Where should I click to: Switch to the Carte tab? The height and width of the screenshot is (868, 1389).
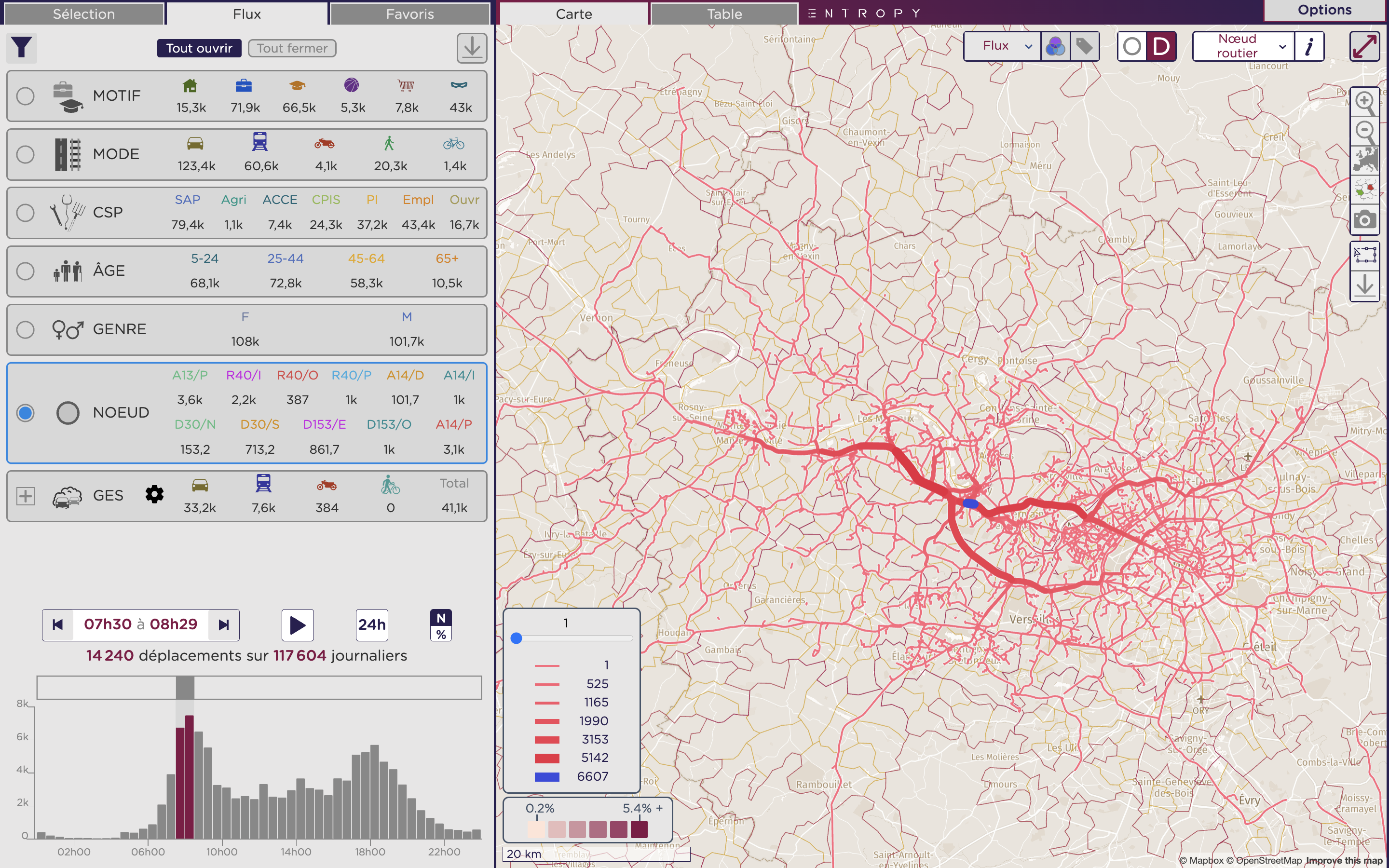574,14
